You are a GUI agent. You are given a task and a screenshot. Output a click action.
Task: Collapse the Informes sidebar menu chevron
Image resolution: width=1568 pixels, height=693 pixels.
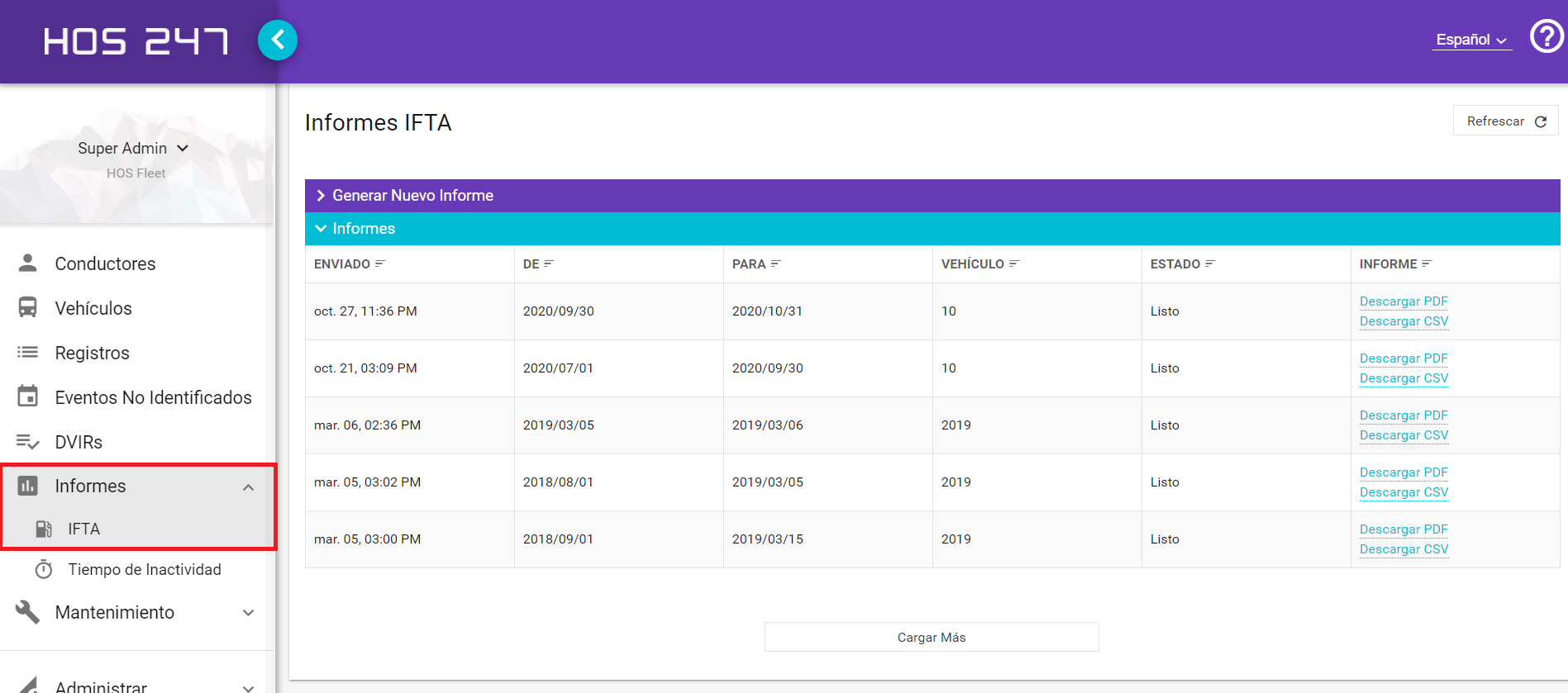248,487
